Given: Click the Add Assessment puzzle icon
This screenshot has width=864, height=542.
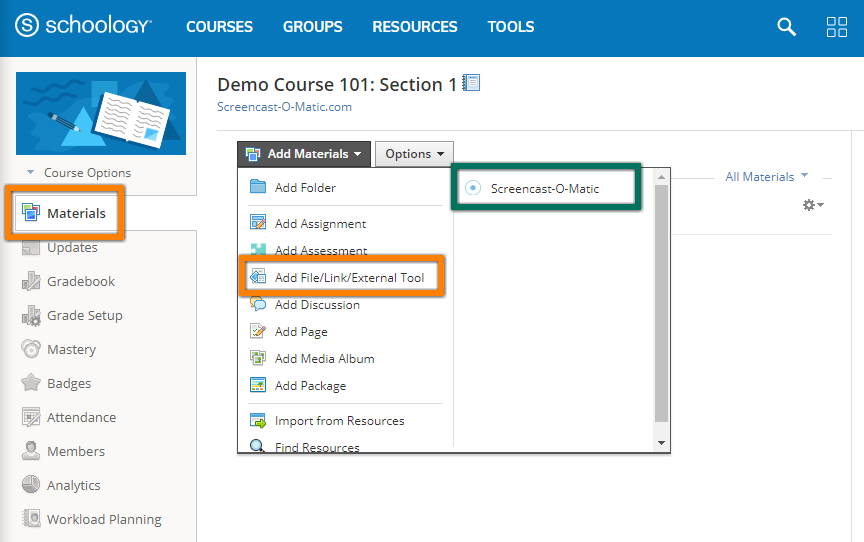Looking at the screenshot, I should (x=258, y=248).
